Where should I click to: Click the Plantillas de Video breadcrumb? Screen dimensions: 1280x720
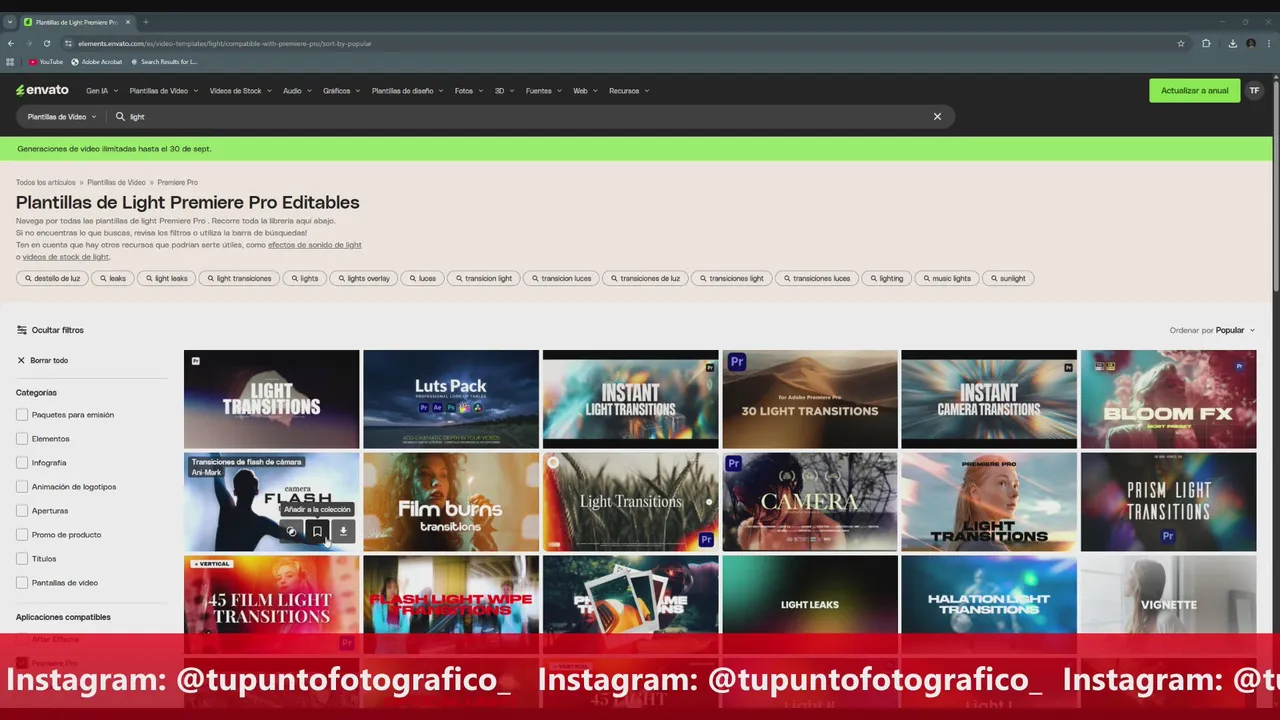point(116,183)
